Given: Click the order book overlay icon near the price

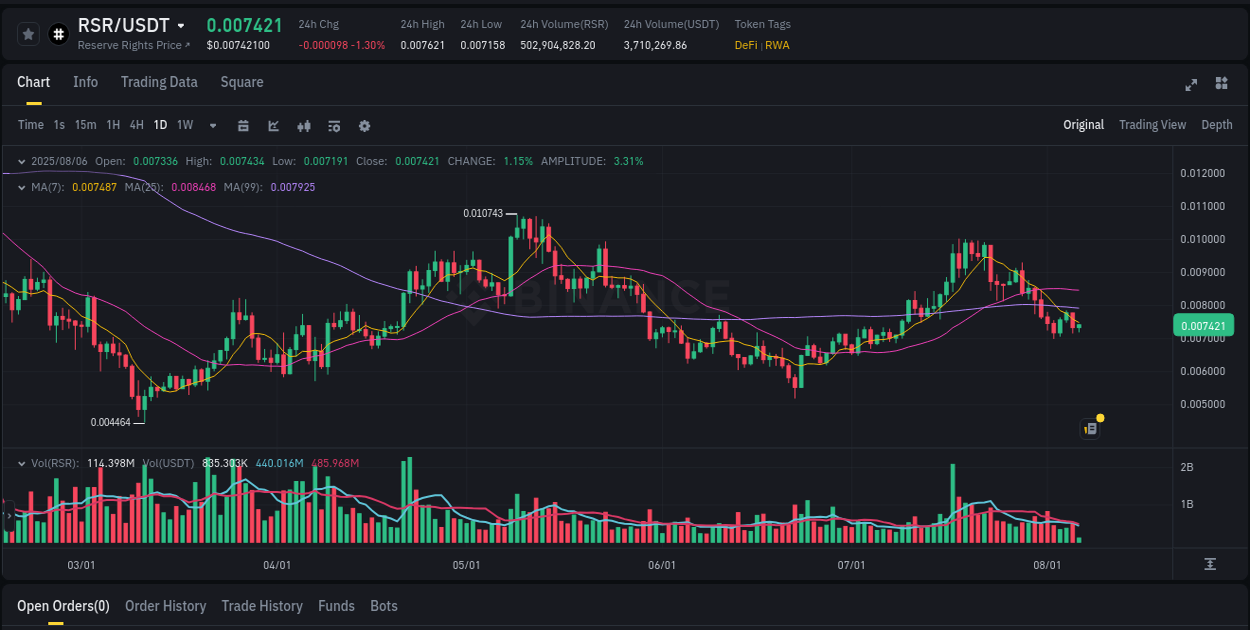Looking at the screenshot, I should 1090,428.
